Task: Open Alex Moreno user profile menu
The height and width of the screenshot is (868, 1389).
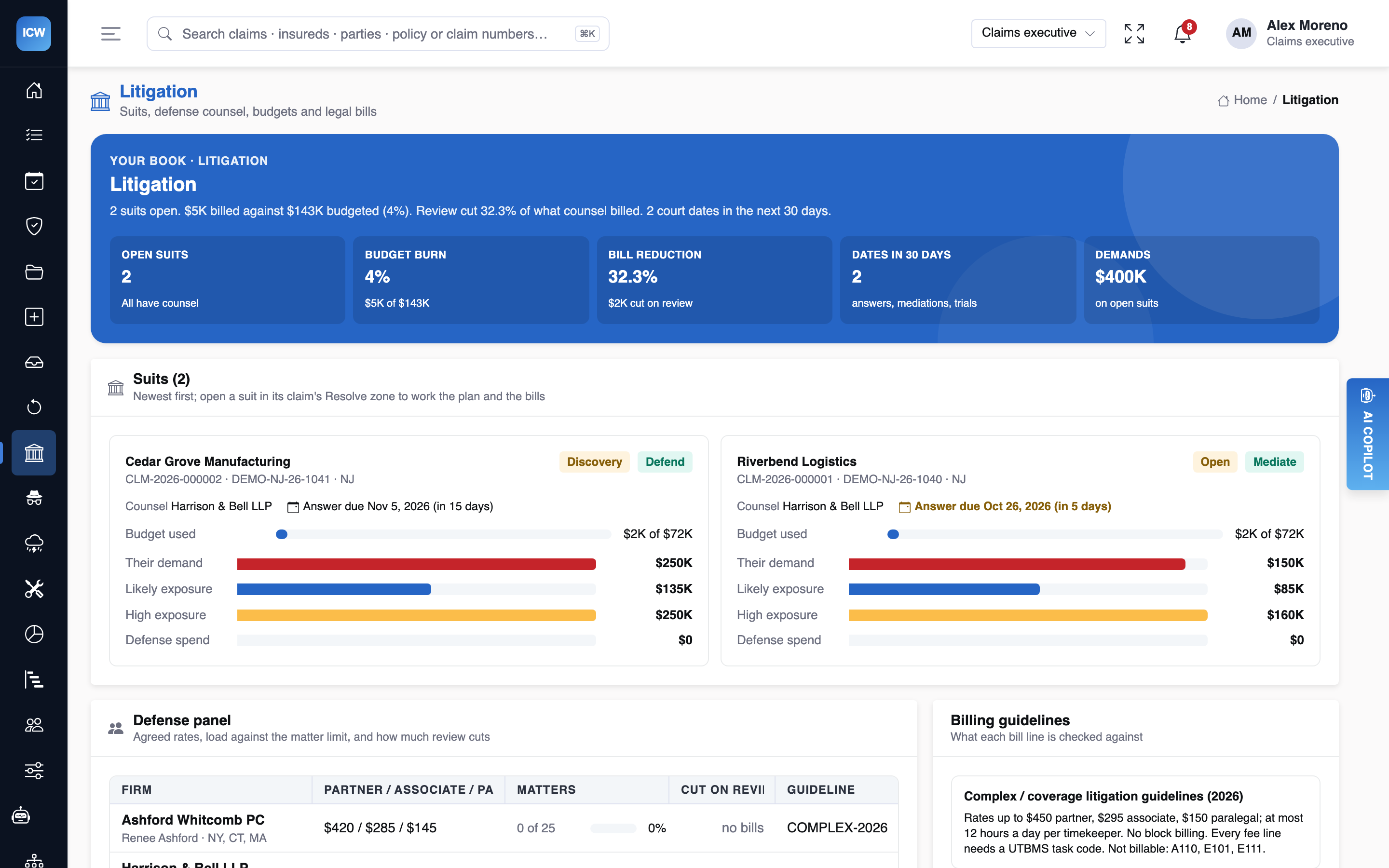Action: [x=1290, y=33]
